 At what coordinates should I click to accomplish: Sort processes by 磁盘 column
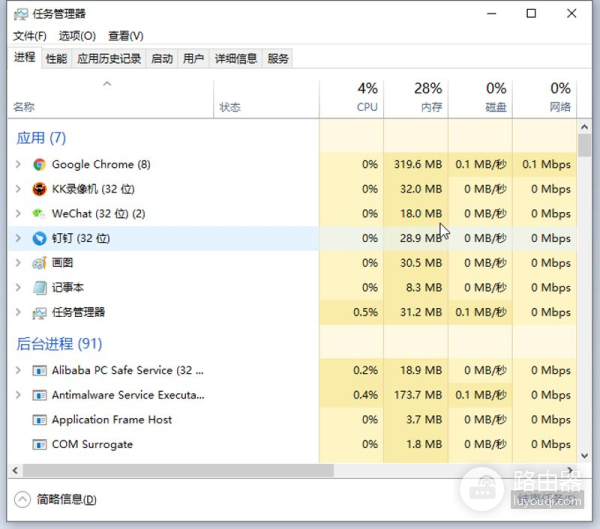pos(480,99)
